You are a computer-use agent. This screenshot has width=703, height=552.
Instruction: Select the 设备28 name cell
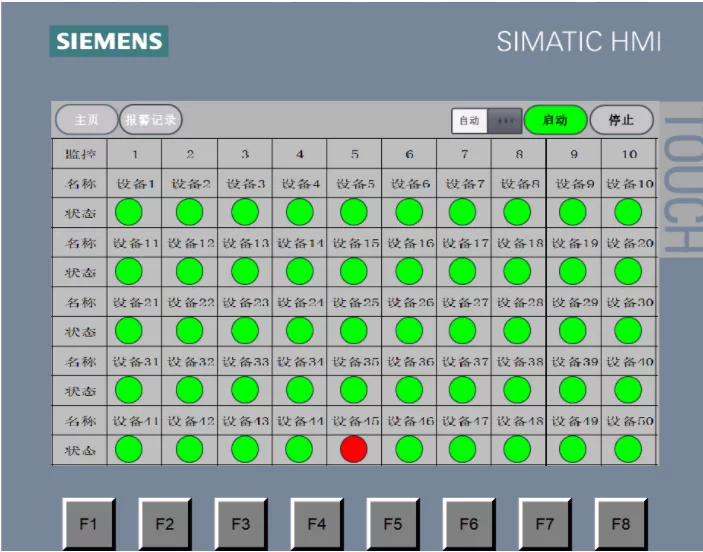click(519, 302)
